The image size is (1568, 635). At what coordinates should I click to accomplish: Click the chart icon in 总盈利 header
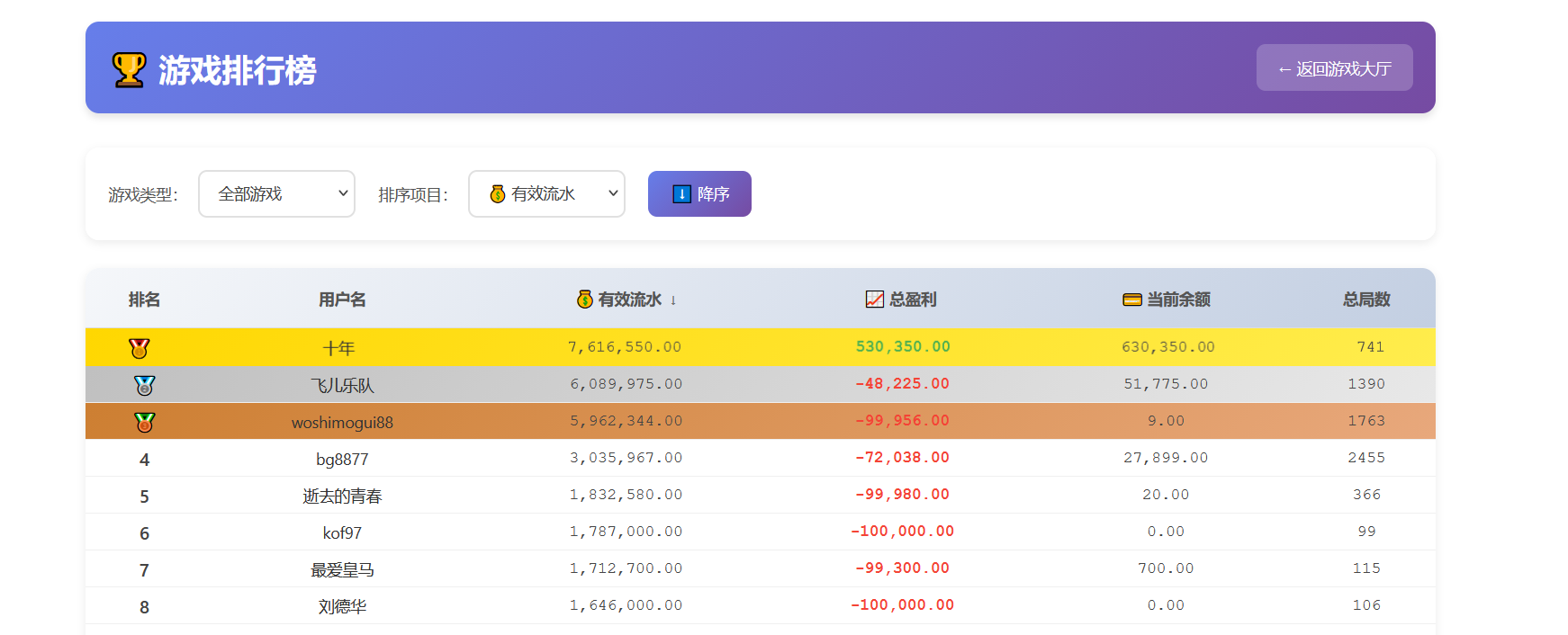pyautogui.click(x=874, y=300)
